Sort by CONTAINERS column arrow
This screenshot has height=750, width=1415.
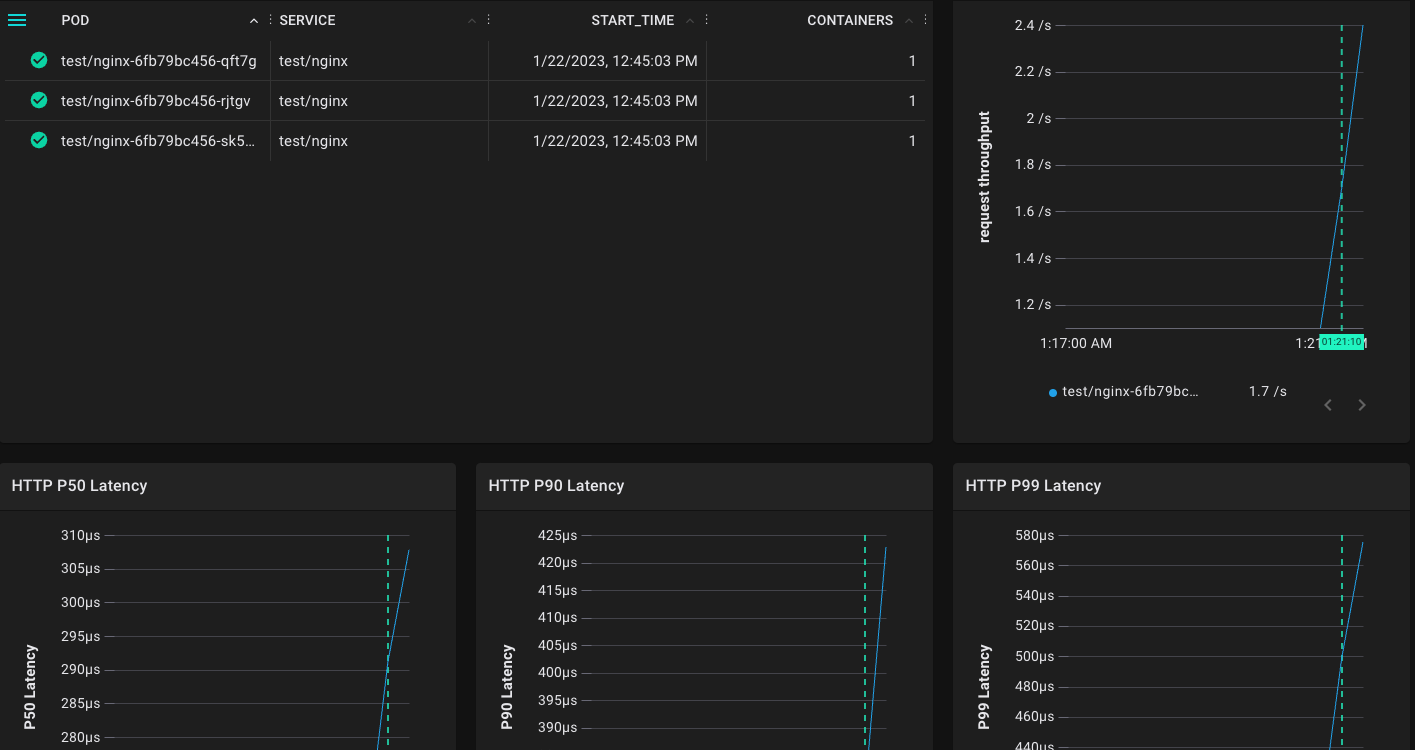tap(909, 21)
